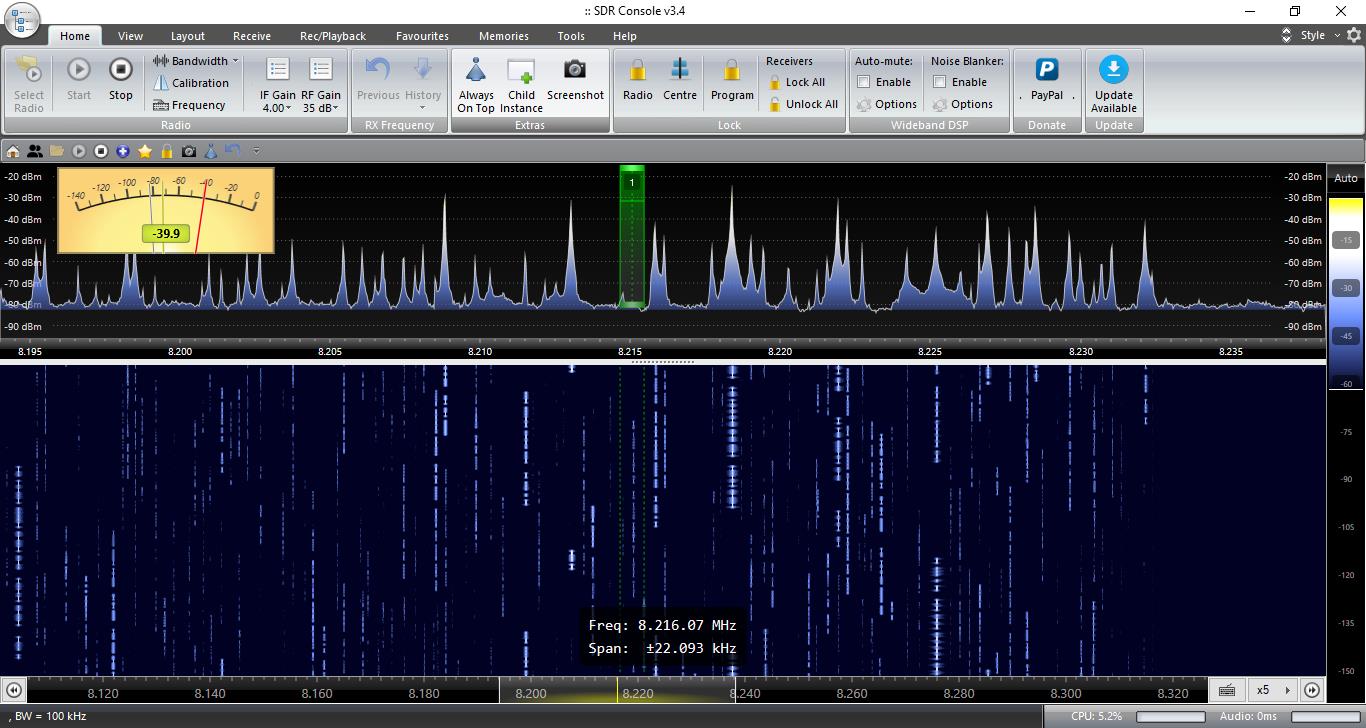The image size is (1366, 728).
Task: Click the -15 marker on the colour scale
Action: click(x=1346, y=240)
